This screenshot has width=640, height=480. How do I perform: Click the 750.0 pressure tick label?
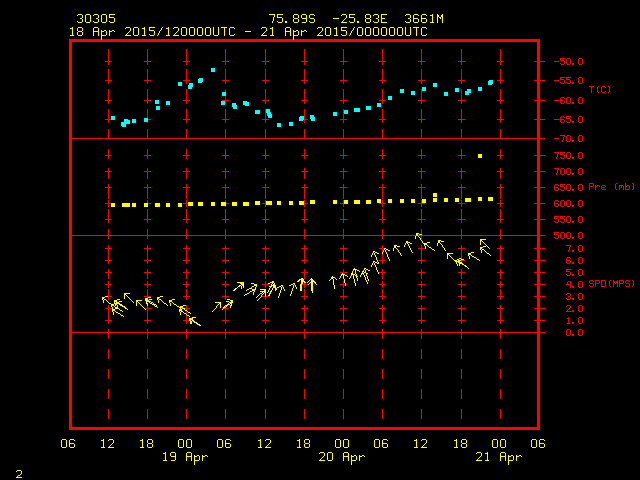click(x=569, y=156)
